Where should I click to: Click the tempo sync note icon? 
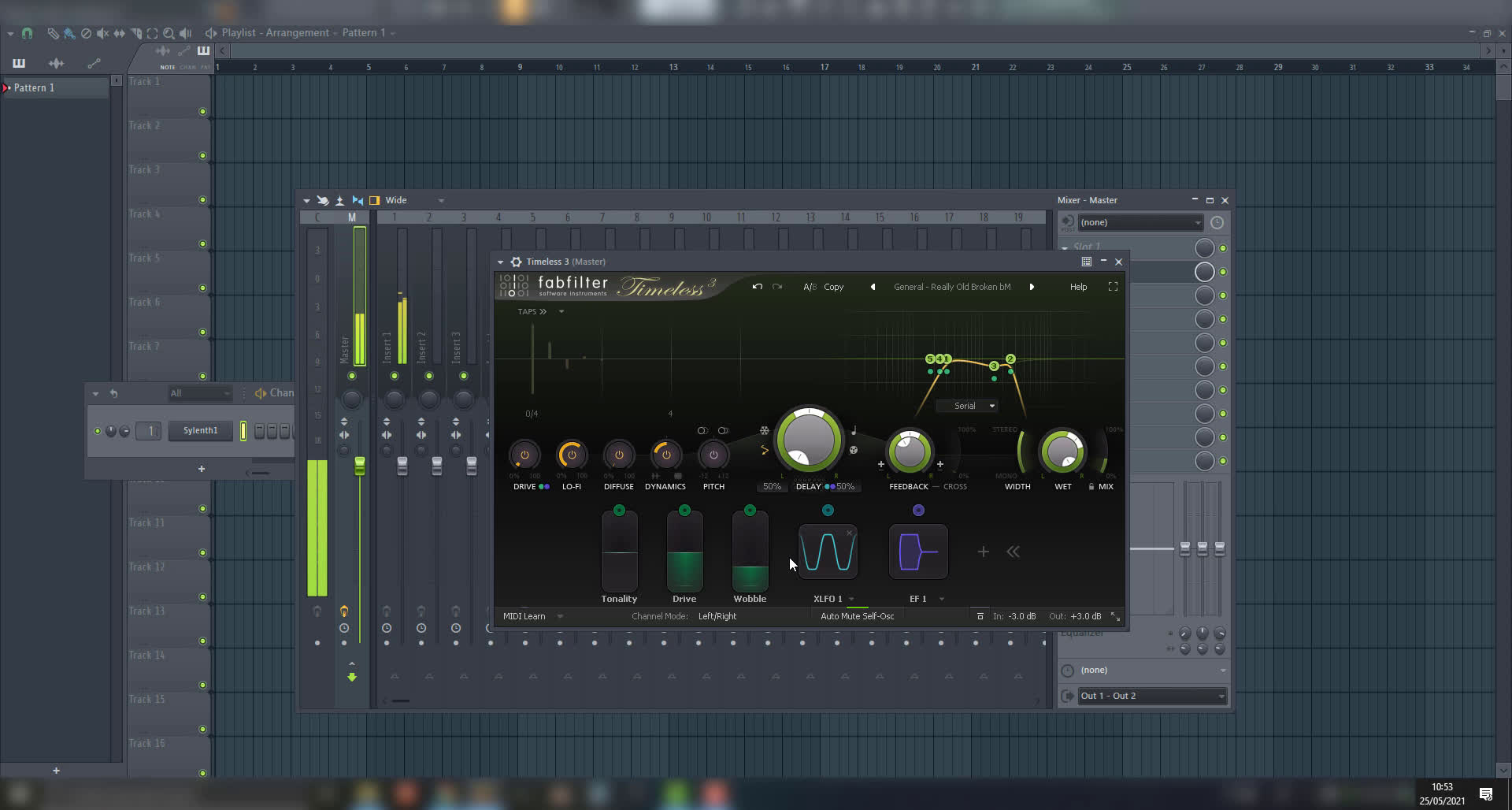click(x=854, y=430)
